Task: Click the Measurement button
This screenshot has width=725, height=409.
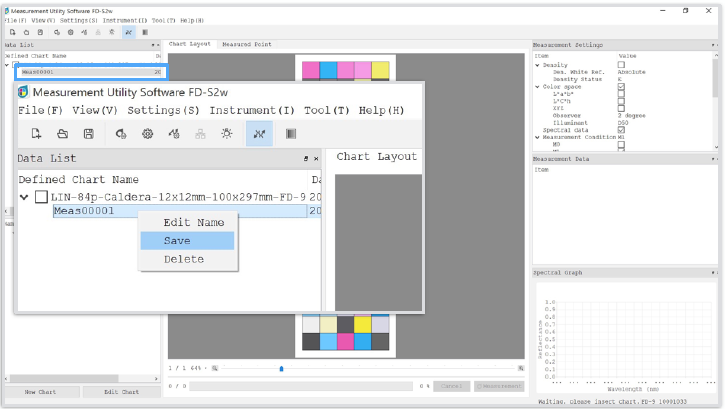Action: tap(499, 386)
